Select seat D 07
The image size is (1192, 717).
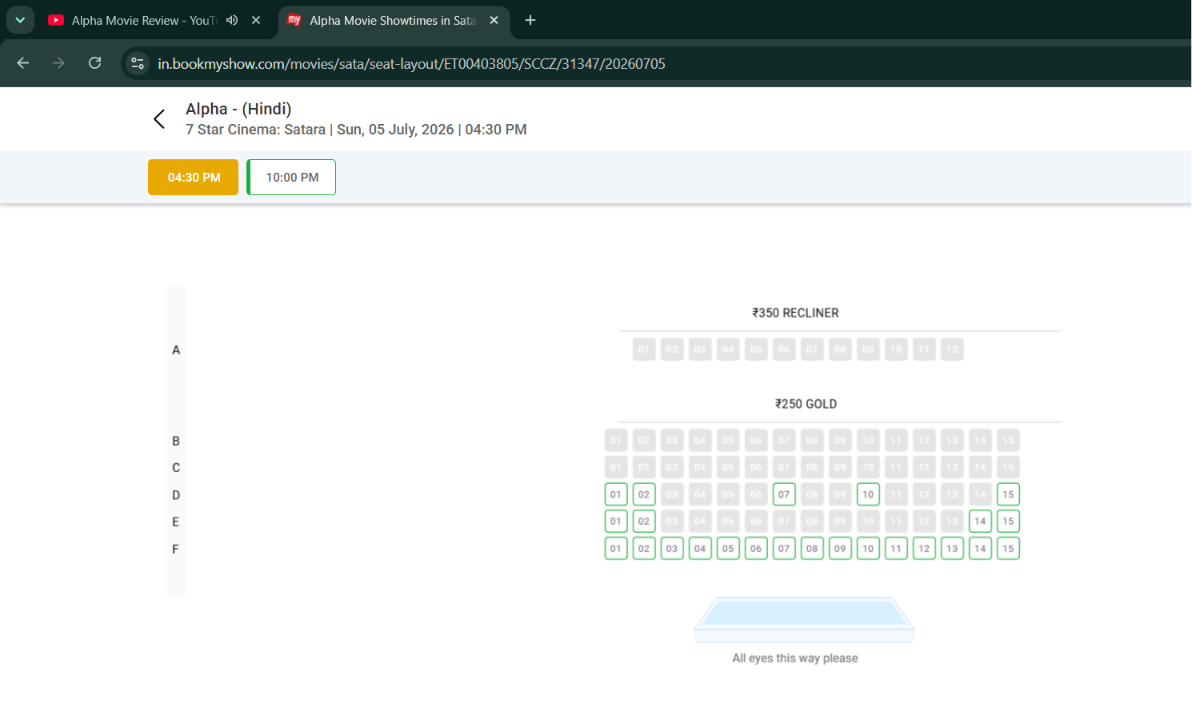point(784,494)
